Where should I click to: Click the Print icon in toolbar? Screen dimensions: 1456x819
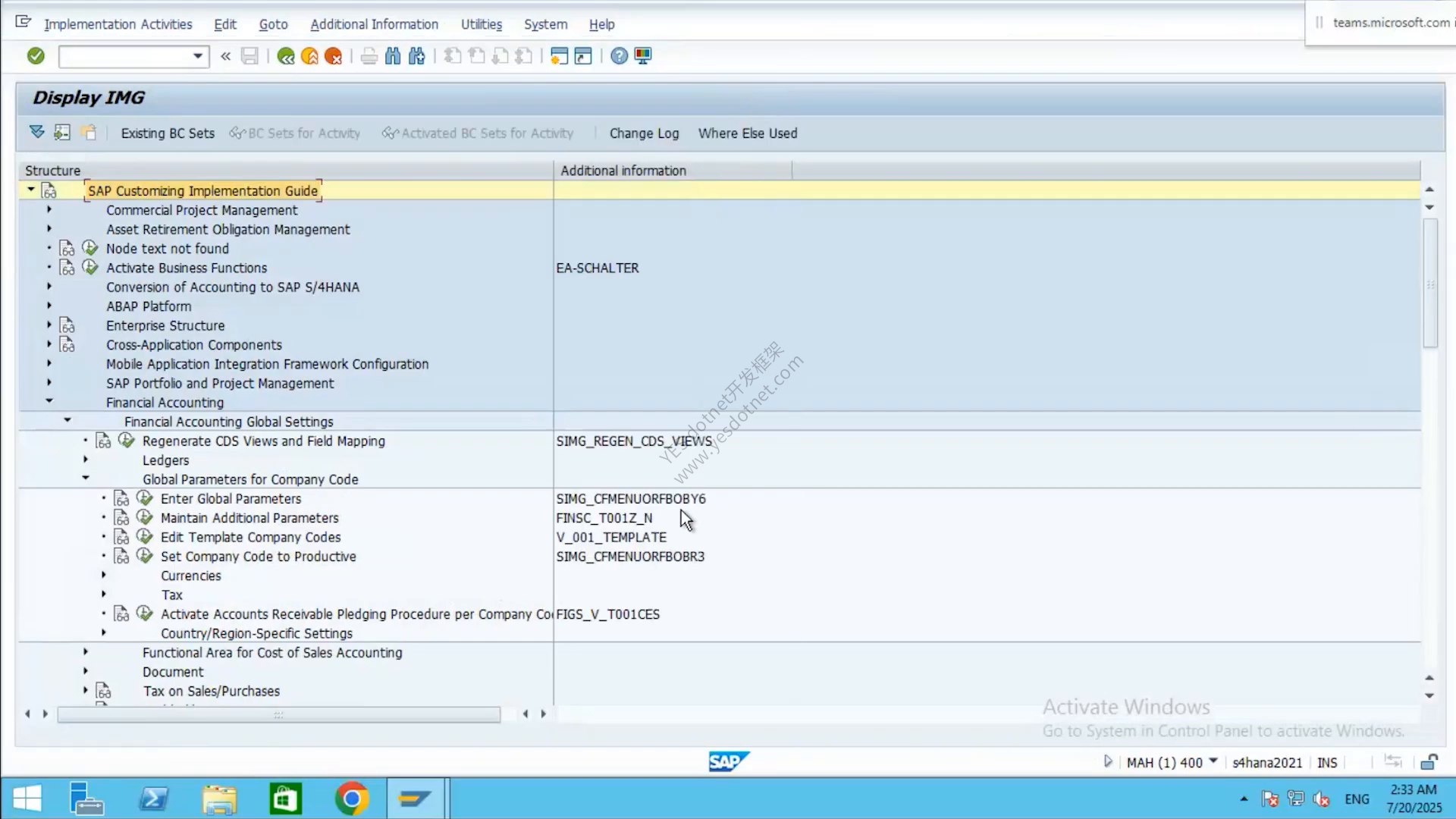click(x=369, y=56)
